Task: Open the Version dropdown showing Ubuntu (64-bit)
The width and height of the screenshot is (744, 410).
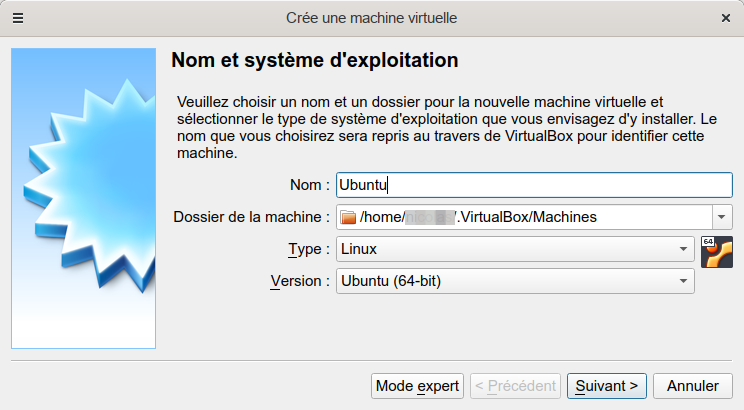Action: [515, 281]
